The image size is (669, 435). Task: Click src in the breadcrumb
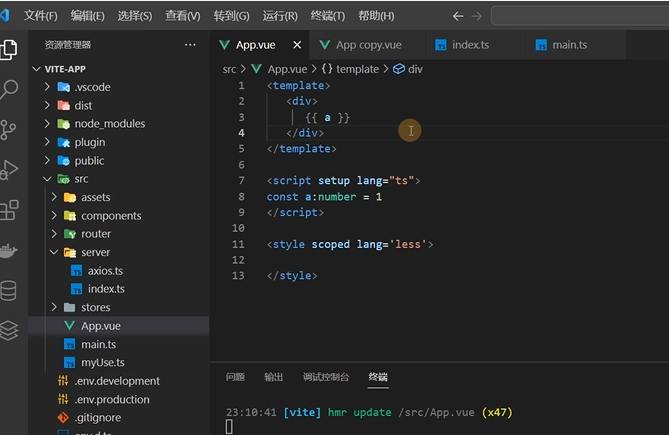(x=229, y=69)
